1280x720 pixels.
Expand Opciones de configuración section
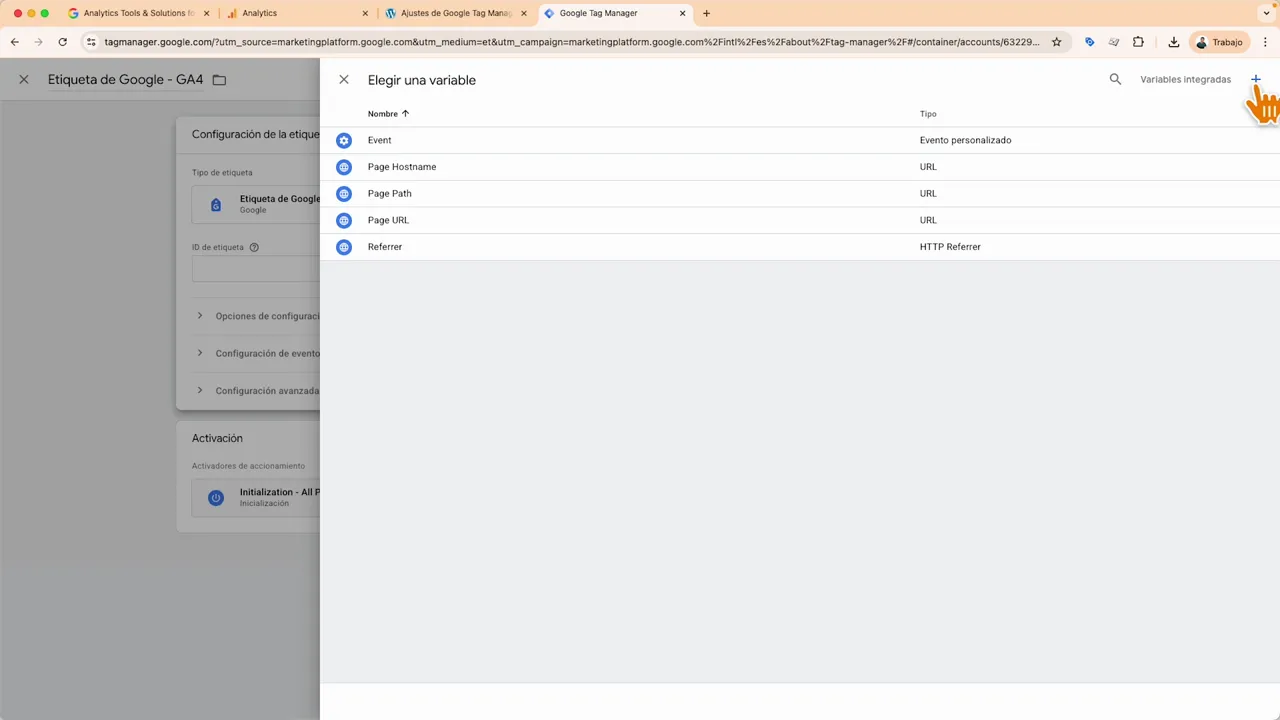200,316
